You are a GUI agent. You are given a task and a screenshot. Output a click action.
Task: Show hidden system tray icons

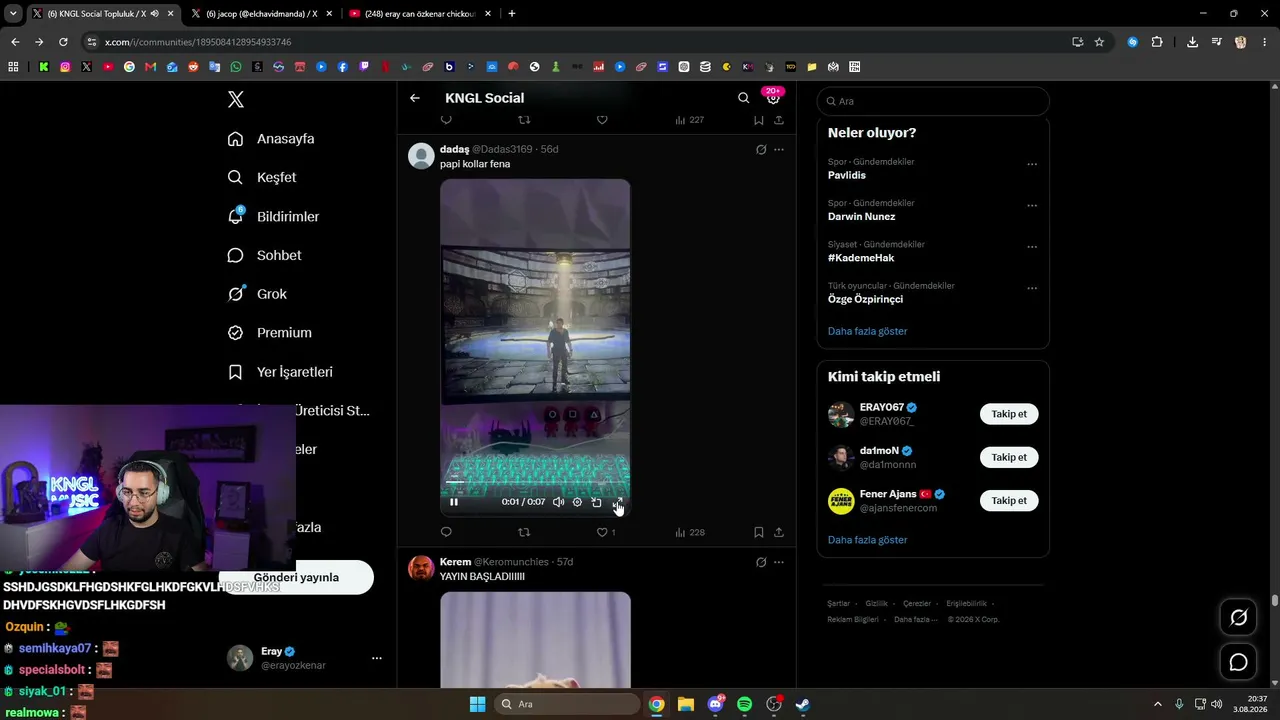pyautogui.click(x=1158, y=704)
